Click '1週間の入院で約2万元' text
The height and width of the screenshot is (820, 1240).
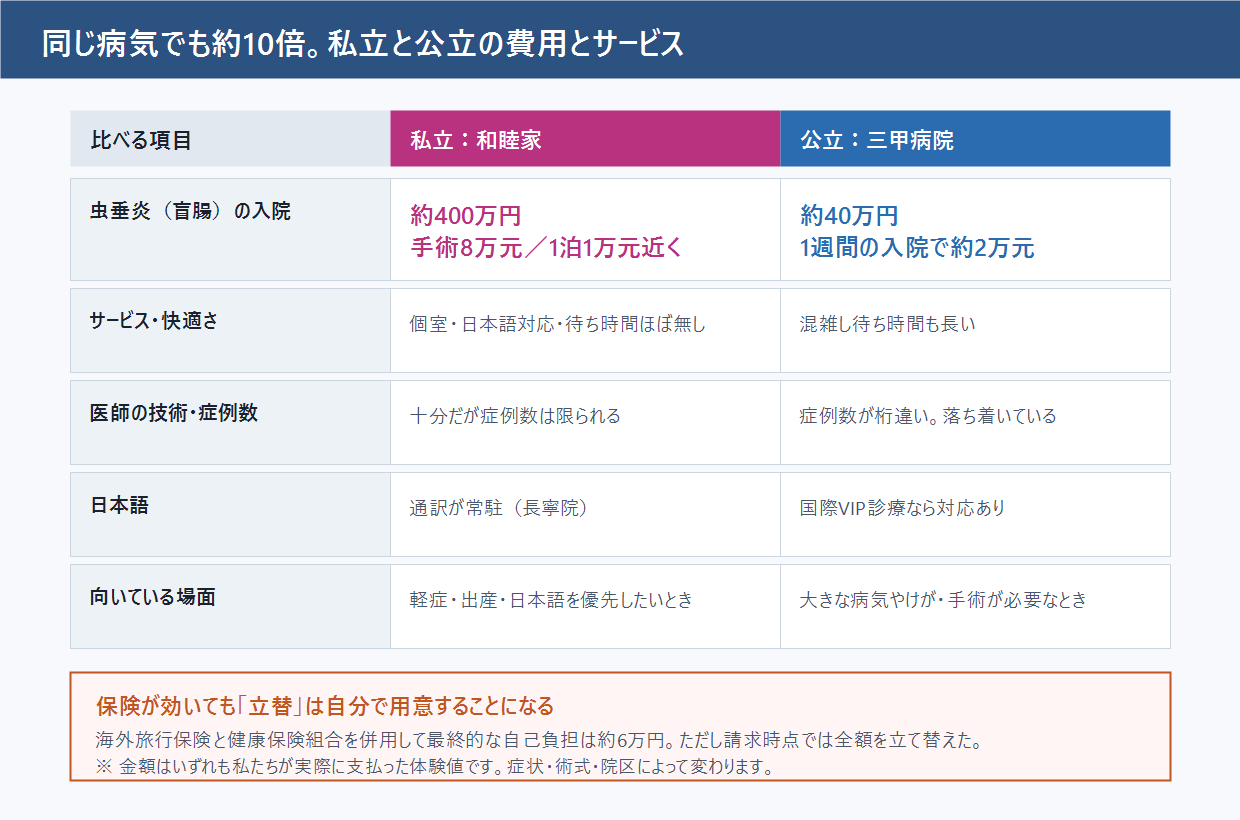tap(917, 248)
